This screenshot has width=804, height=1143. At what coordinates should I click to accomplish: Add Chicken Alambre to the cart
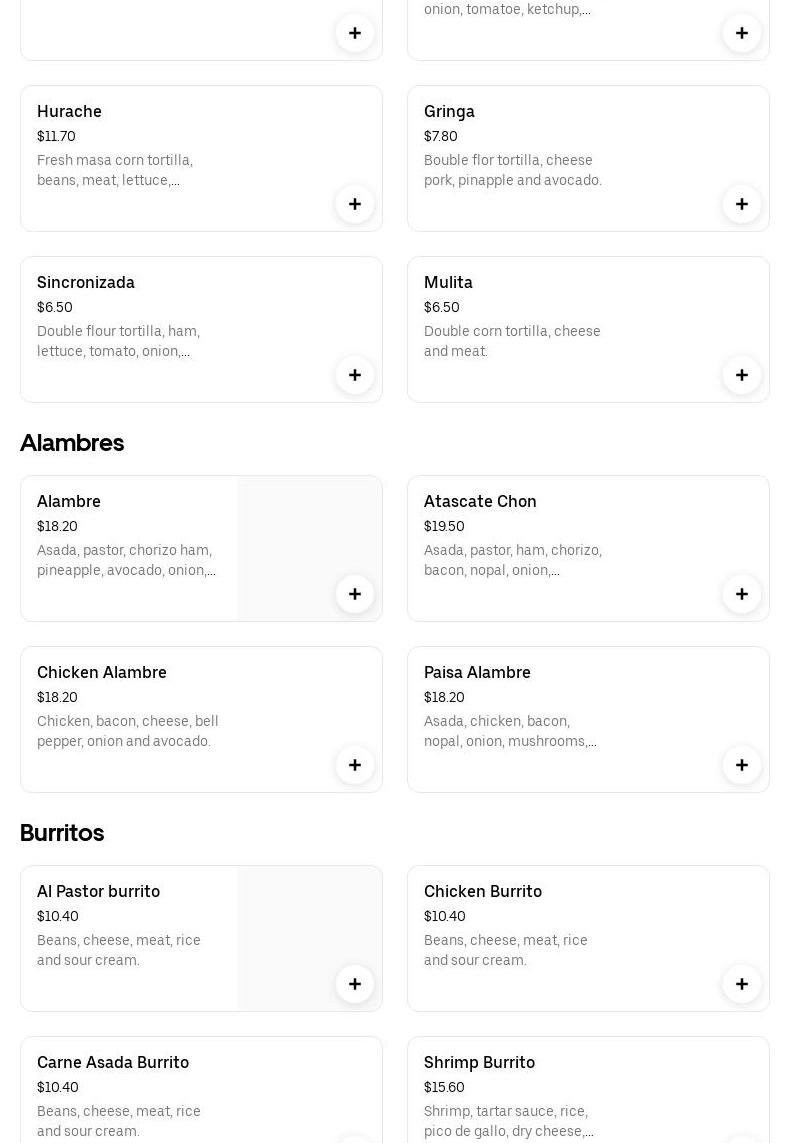355,765
